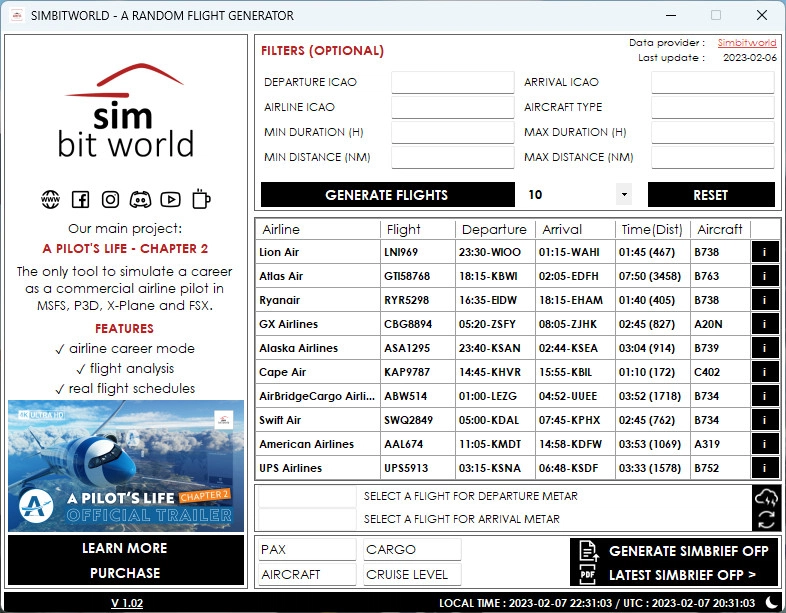Play the A Pilot's Life trailer thumbnail
Viewport: 786px width, 613px height.
click(x=126, y=466)
